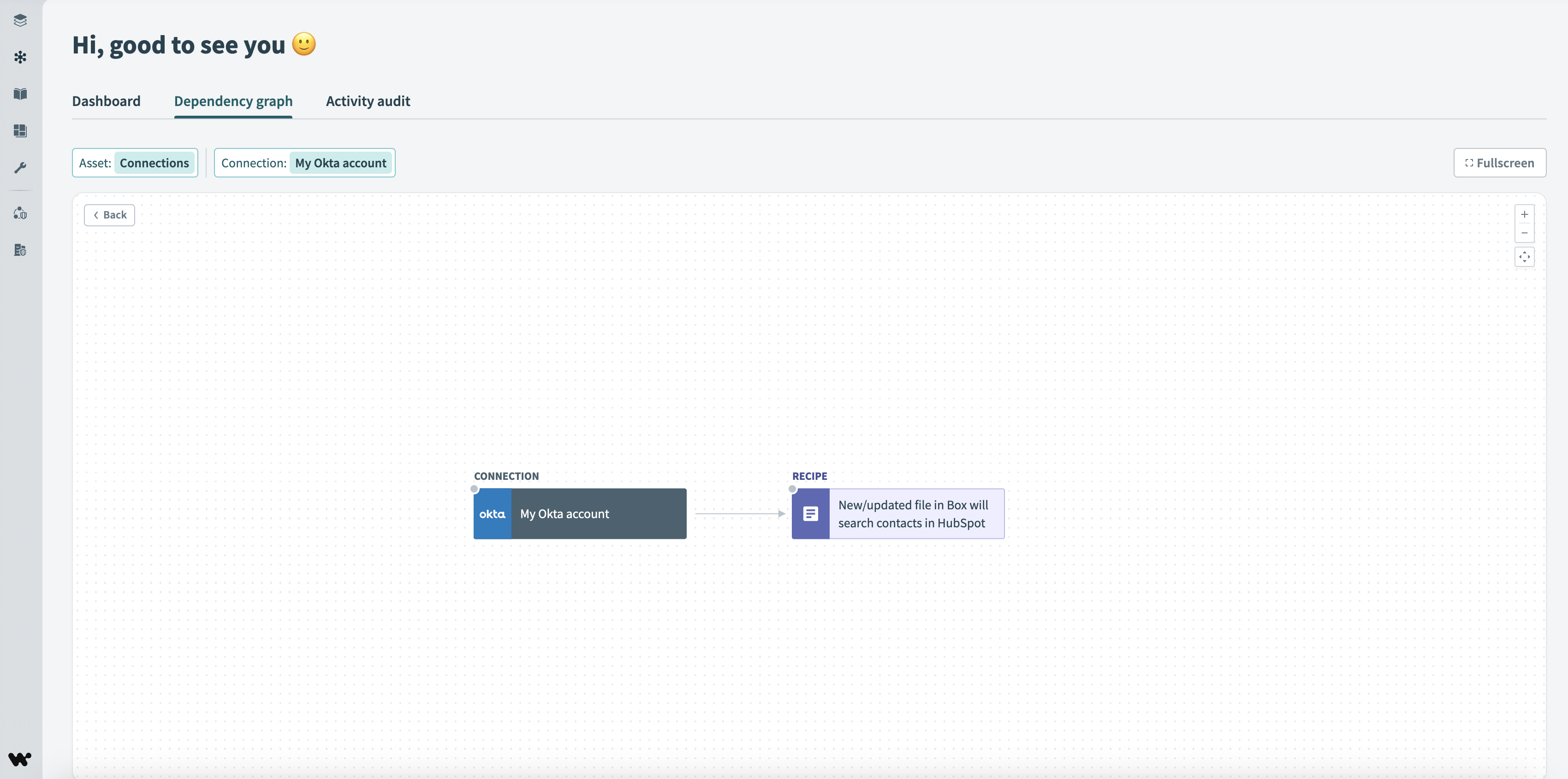
Task: Select the Box to HubSpot recipe node
Action: 898,513
